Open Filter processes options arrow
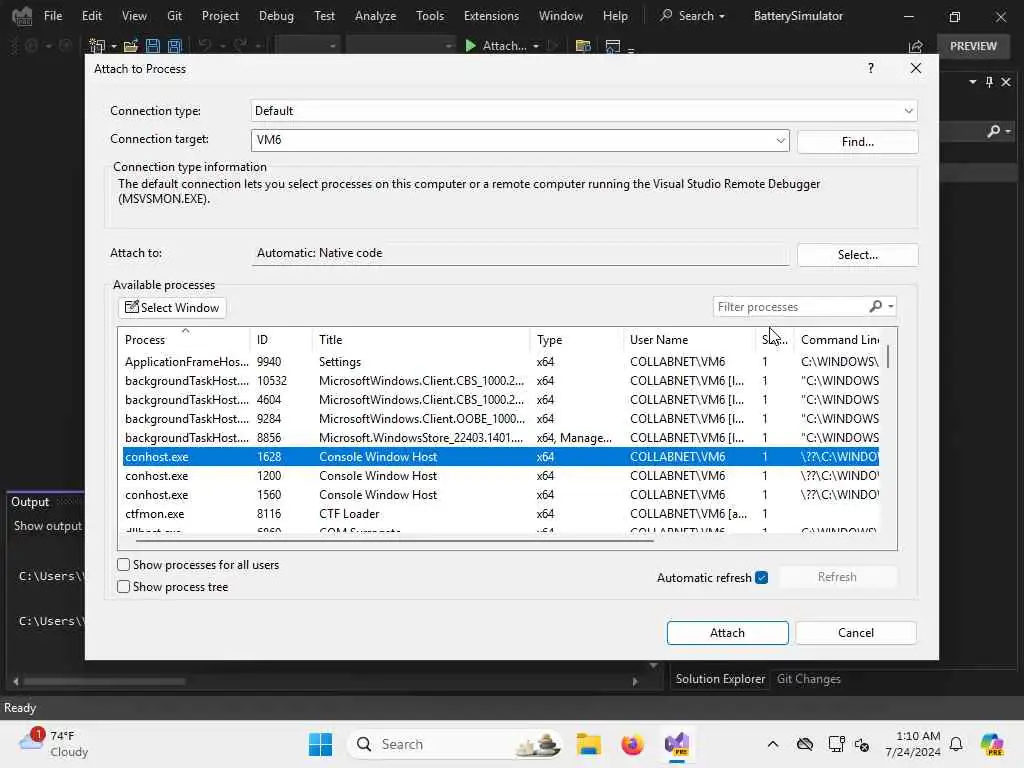Screen dimensions: 1024x768 [891, 306]
